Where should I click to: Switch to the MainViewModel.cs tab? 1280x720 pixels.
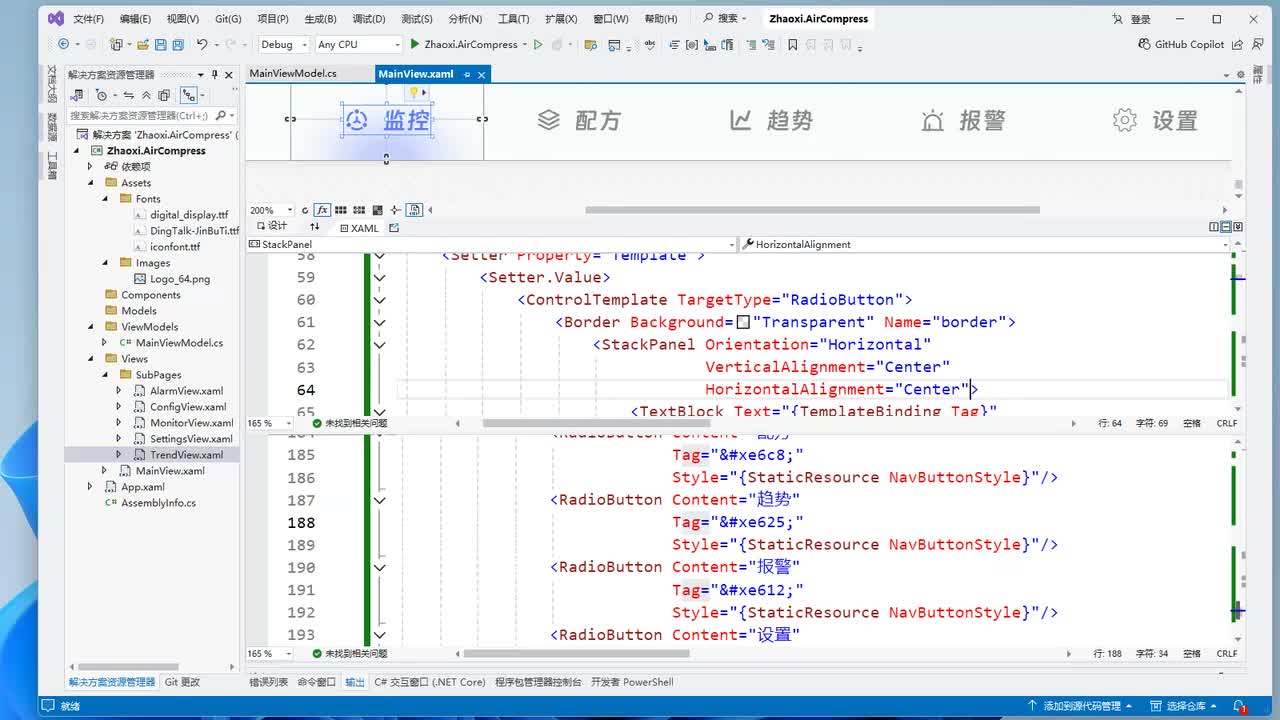tap(293, 74)
